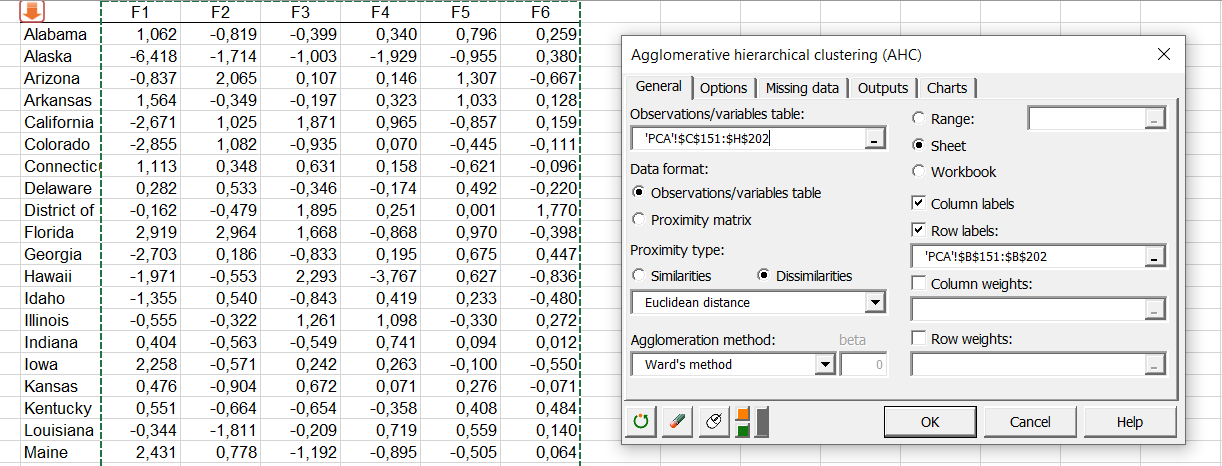Expand the Ward's method dropdown
The width and height of the screenshot is (1222, 466).
point(825,365)
